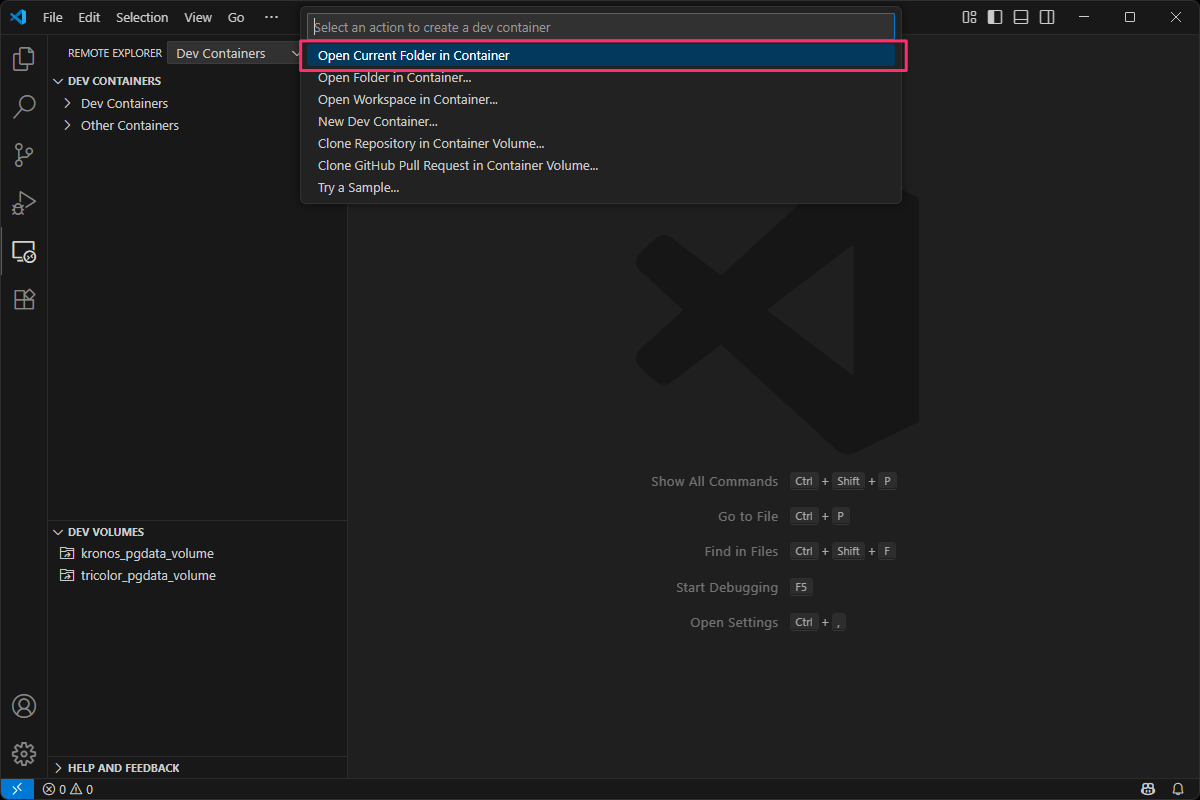Click the Start Debugging label
Image resolution: width=1200 pixels, height=800 pixels.
pyautogui.click(x=727, y=587)
